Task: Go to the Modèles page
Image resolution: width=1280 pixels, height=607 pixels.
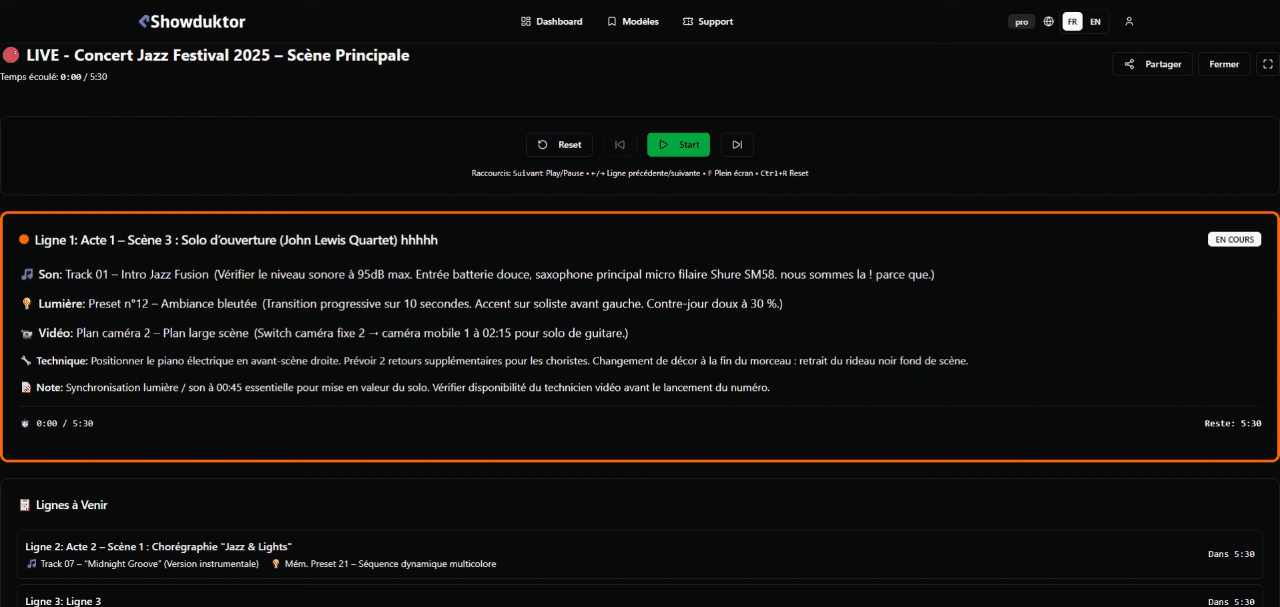Action: point(633,21)
